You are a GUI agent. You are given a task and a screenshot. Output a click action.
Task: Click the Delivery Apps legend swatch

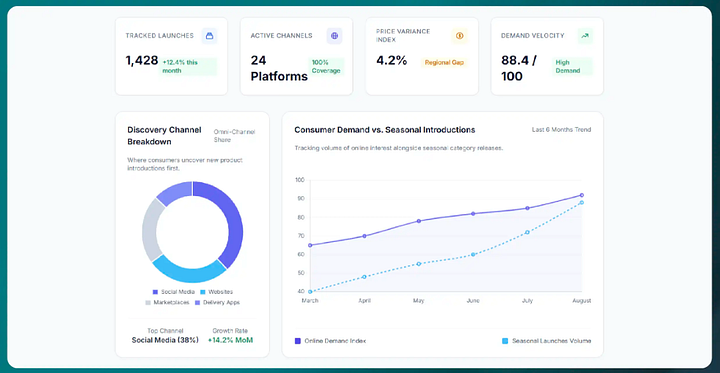(x=198, y=303)
